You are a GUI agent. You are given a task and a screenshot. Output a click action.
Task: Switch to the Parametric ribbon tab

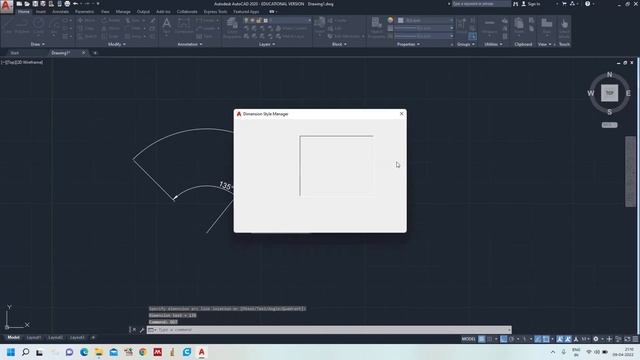84,11
